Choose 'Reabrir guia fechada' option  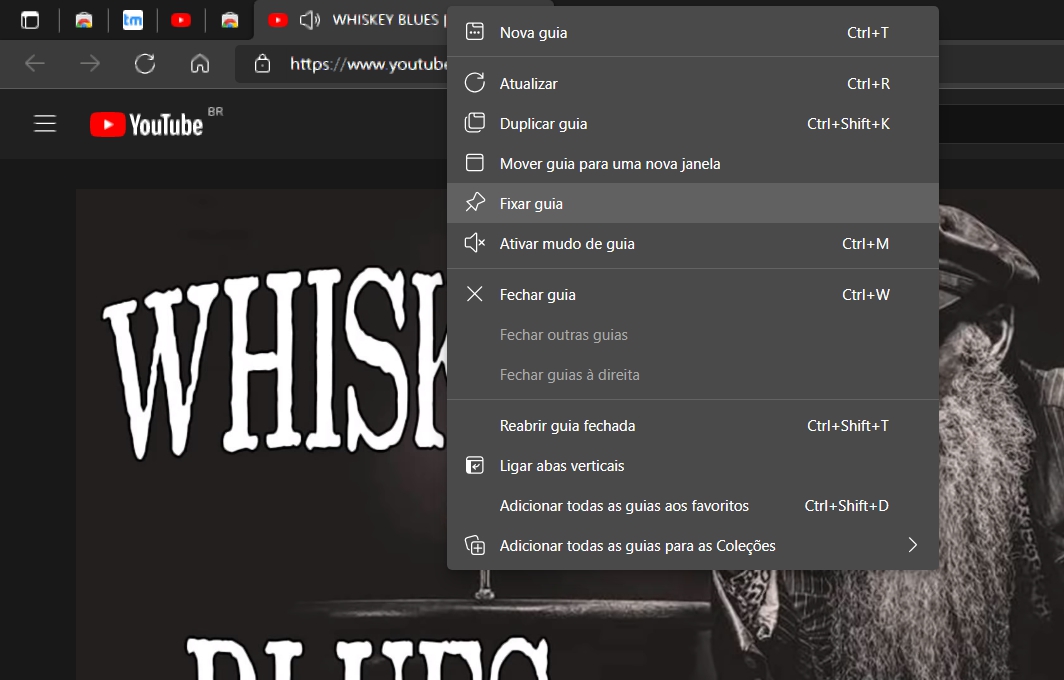[x=693, y=426]
